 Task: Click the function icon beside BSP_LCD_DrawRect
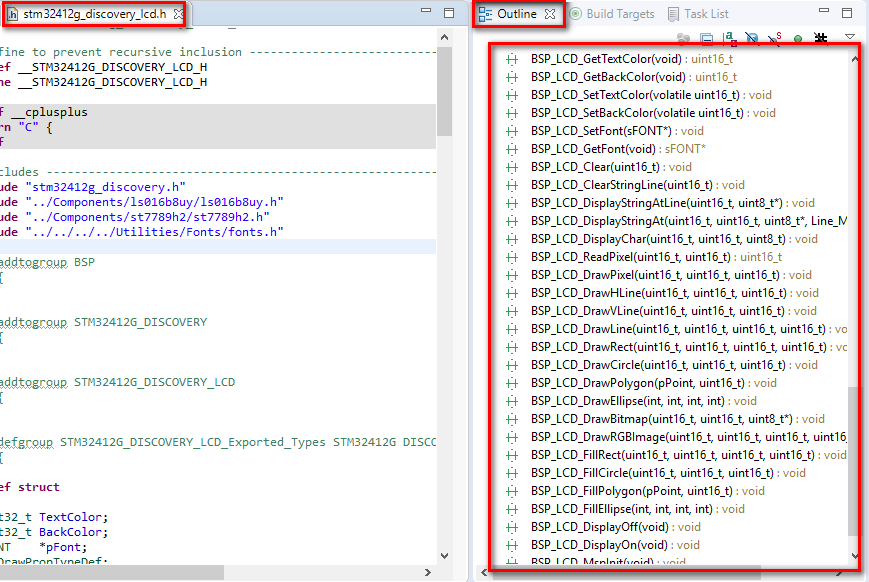(512, 348)
